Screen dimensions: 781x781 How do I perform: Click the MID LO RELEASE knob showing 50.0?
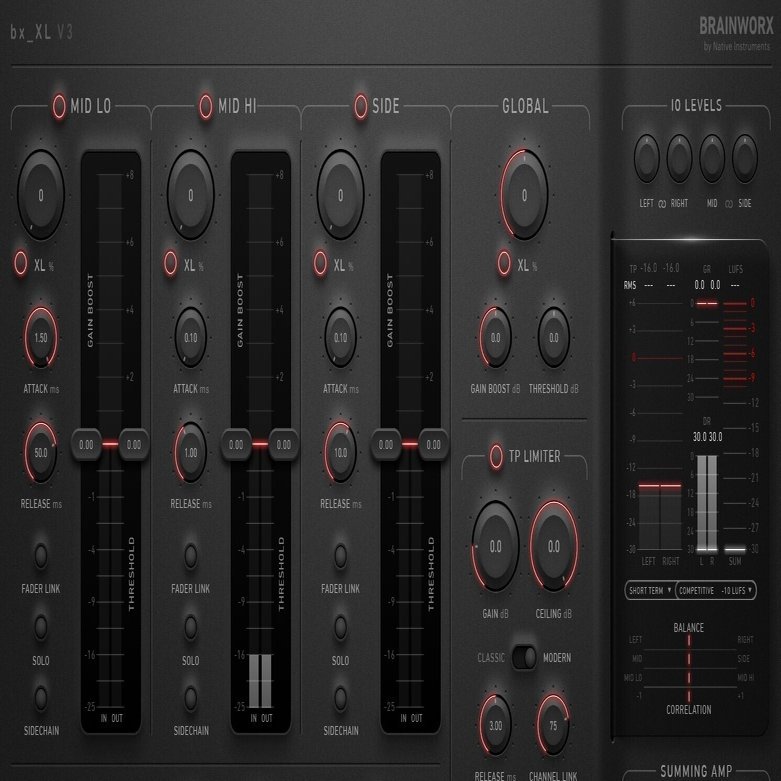(x=41, y=452)
